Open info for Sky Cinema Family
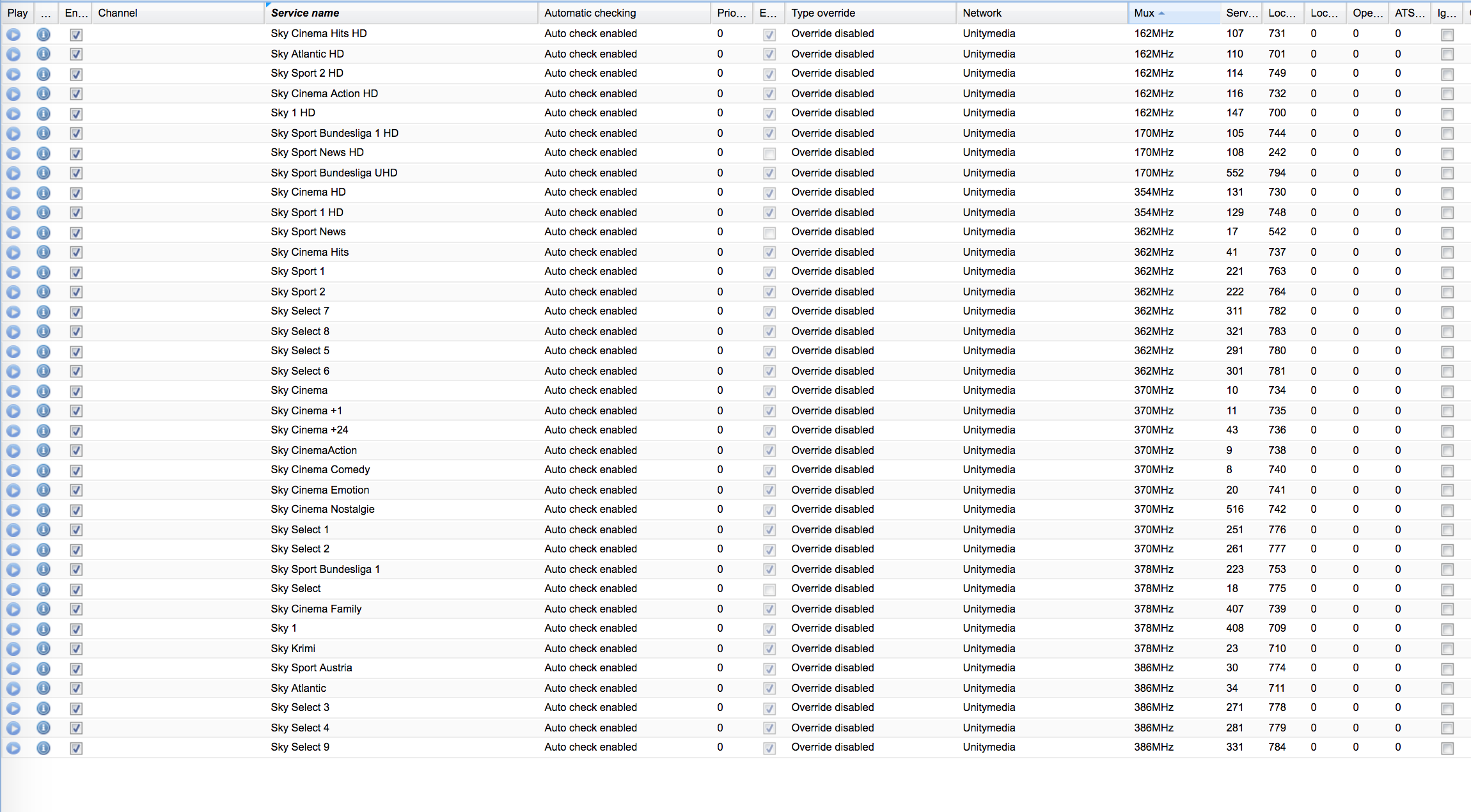The width and height of the screenshot is (1471, 812). pyautogui.click(x=43, y=609)
